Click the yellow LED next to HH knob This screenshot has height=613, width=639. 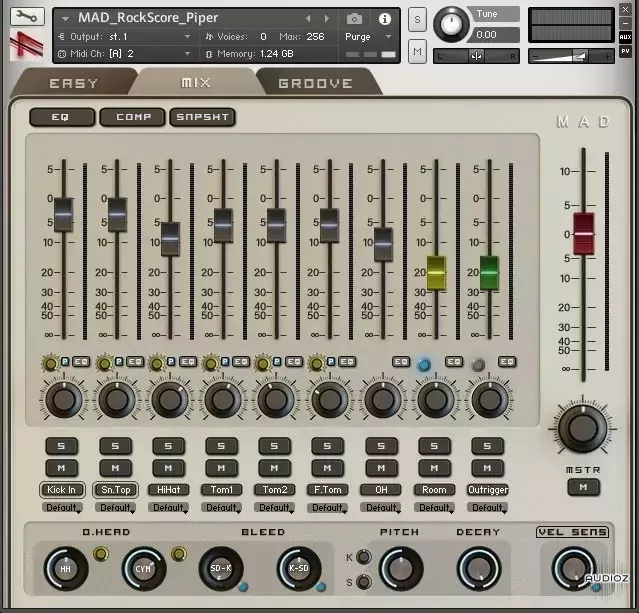click(x=100, y=553)
